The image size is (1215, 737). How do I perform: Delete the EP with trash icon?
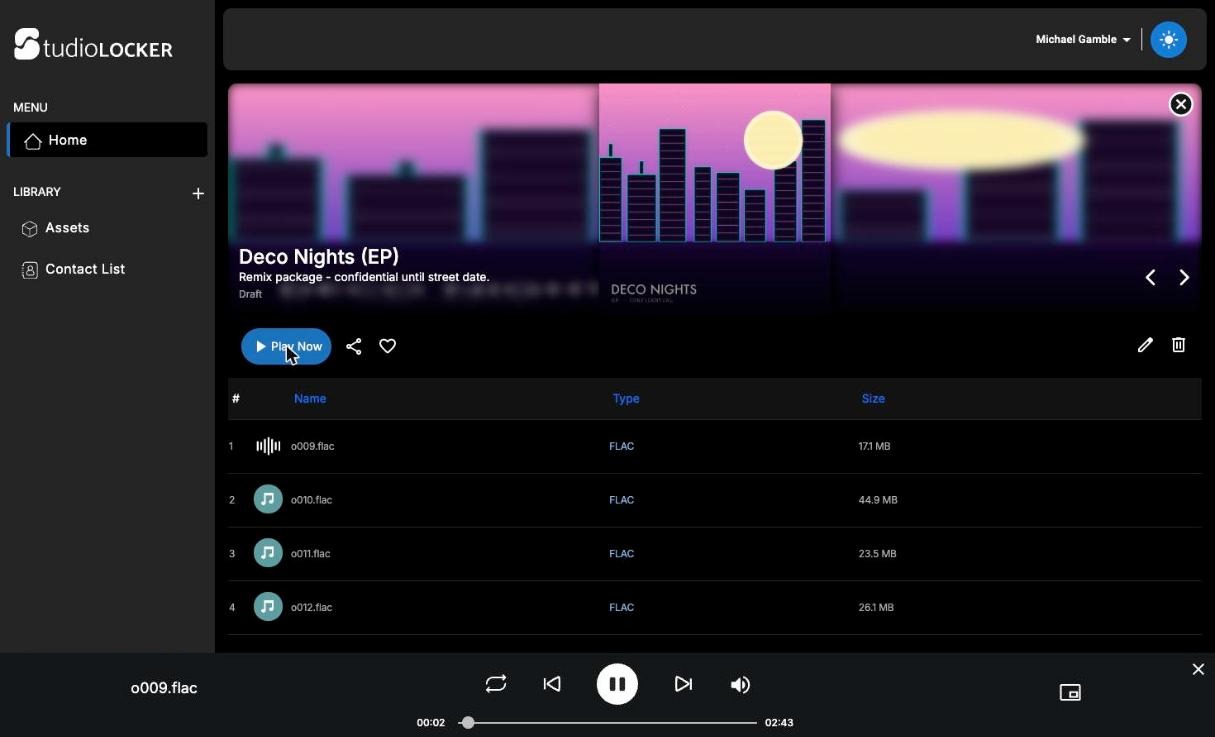click(x=1179, y=345)
